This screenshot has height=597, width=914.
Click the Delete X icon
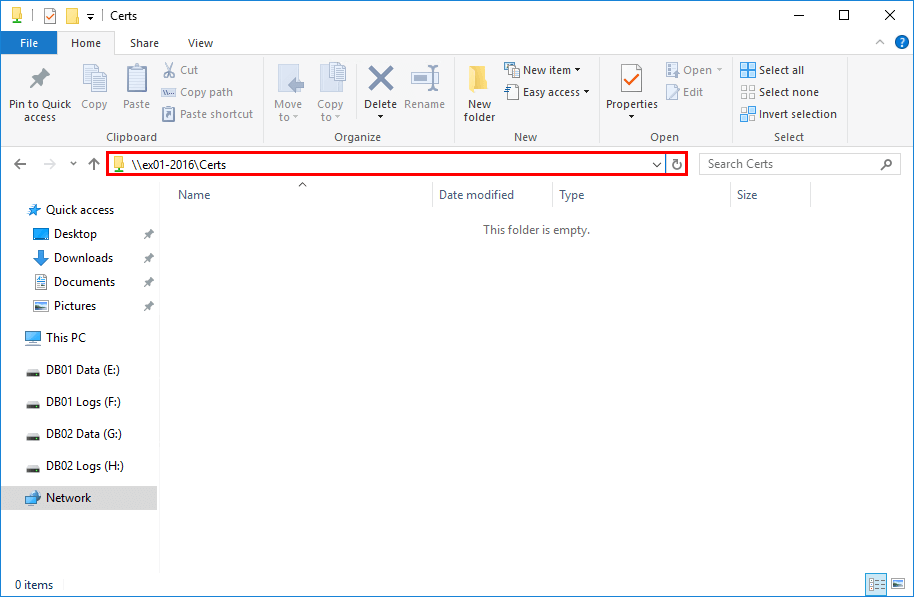(381, 78)
